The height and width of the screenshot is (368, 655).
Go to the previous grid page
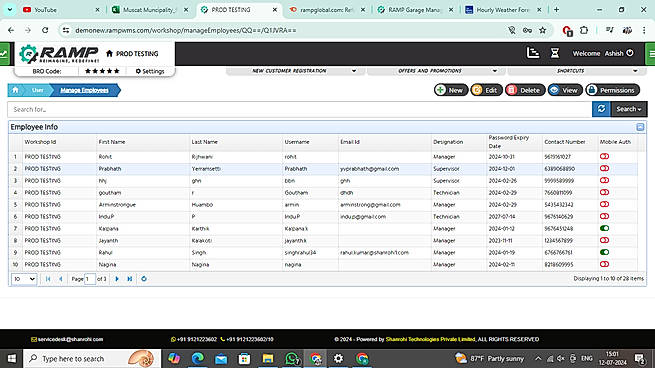point(61,279)
